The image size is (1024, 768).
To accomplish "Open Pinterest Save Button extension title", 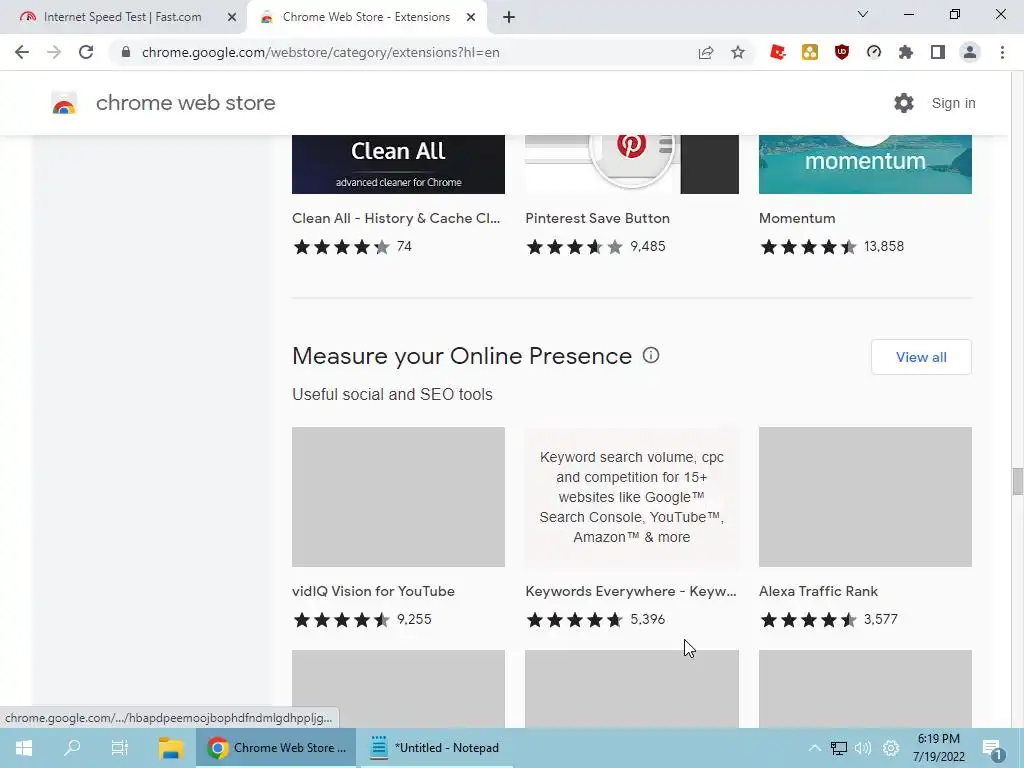I will pos(598,218).
